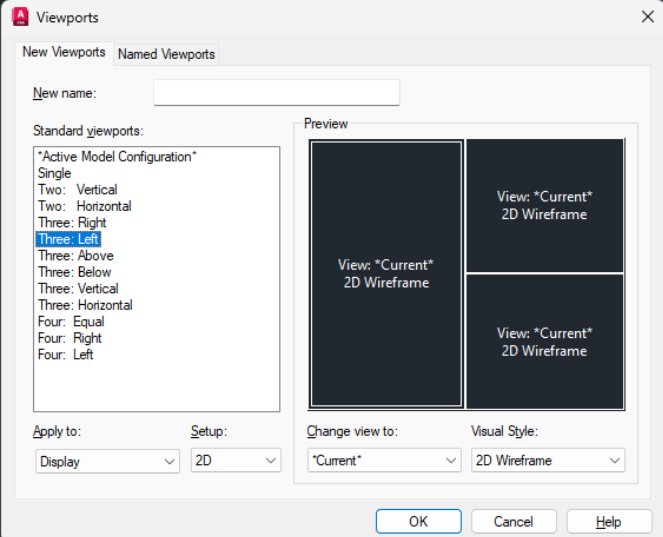Select Three: Horizontal viewport layout

[x=85, y=305]
